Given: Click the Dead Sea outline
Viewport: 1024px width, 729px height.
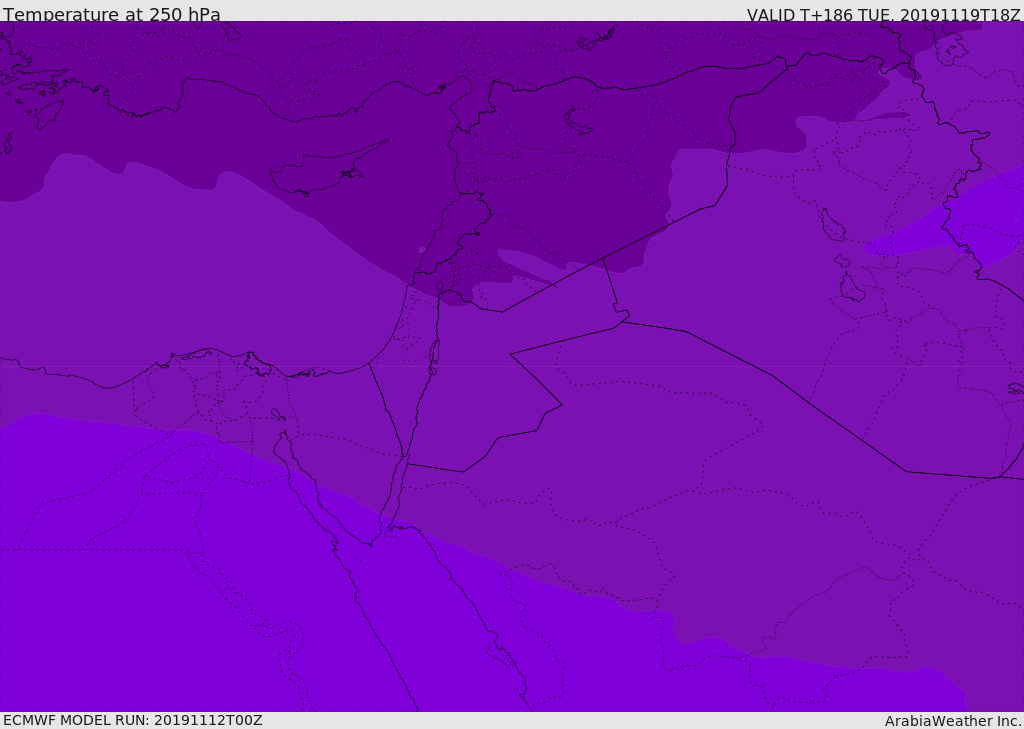Looking at the screenshot, I should [x=434, y=354].
